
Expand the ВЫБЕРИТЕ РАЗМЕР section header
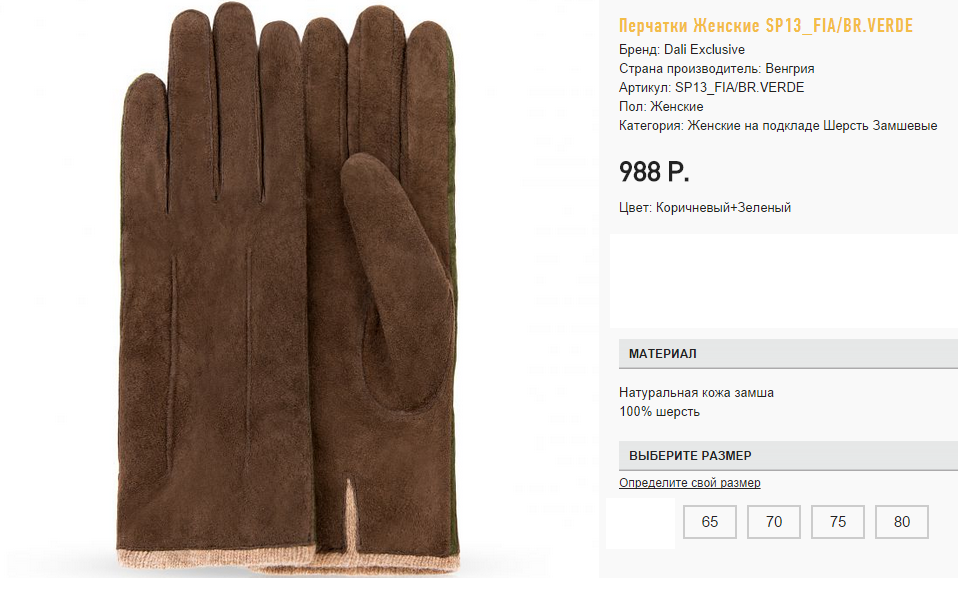[x=788, y=456]
